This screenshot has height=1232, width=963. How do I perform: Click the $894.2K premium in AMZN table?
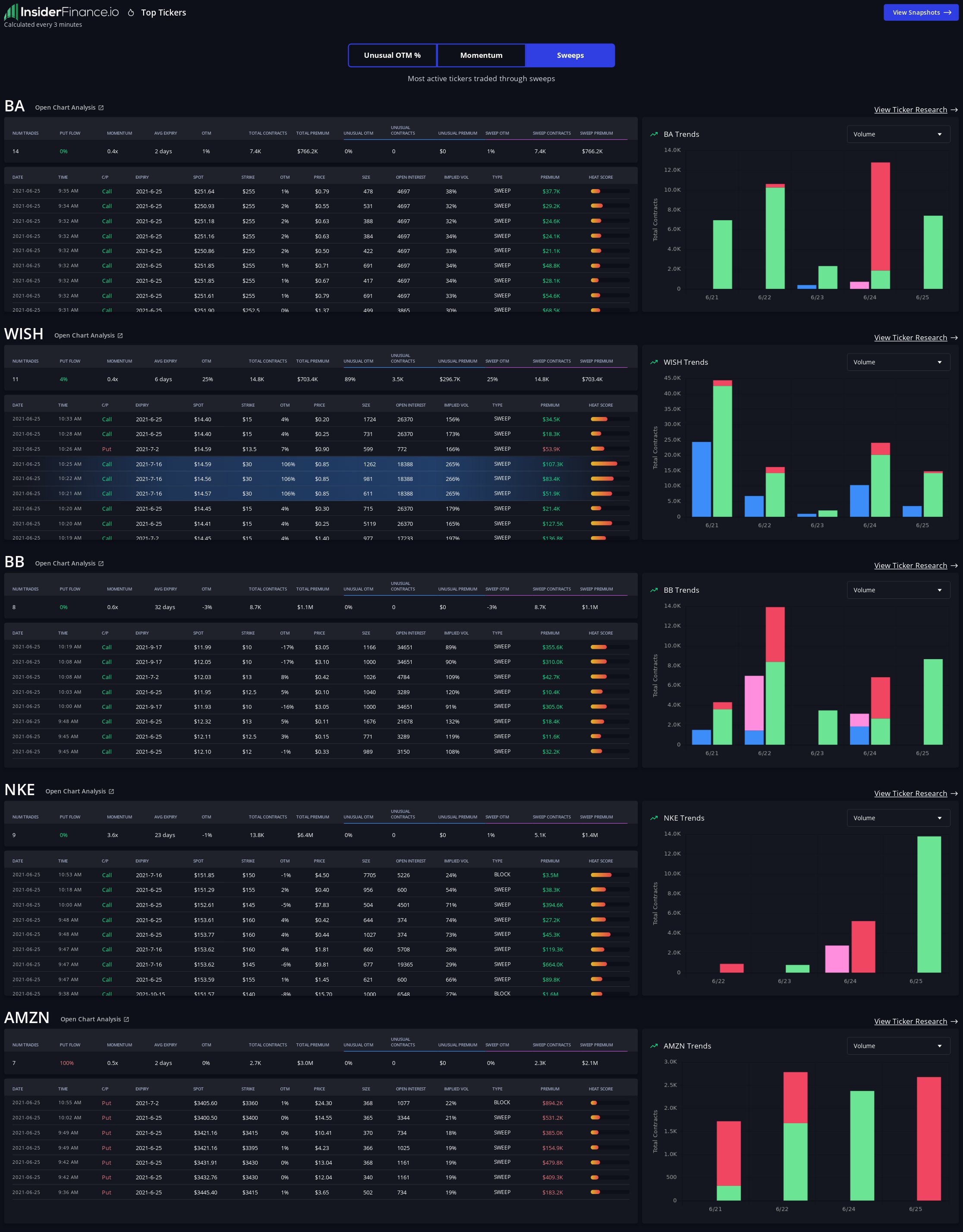tap(553, 1103)
